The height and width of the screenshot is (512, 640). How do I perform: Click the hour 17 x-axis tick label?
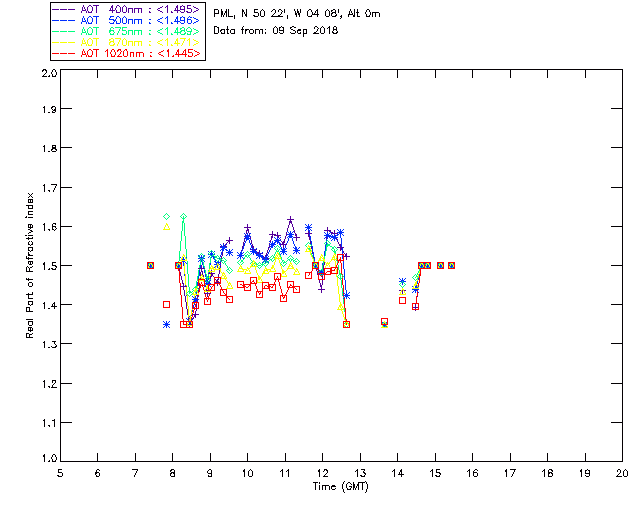coord(510,473)
